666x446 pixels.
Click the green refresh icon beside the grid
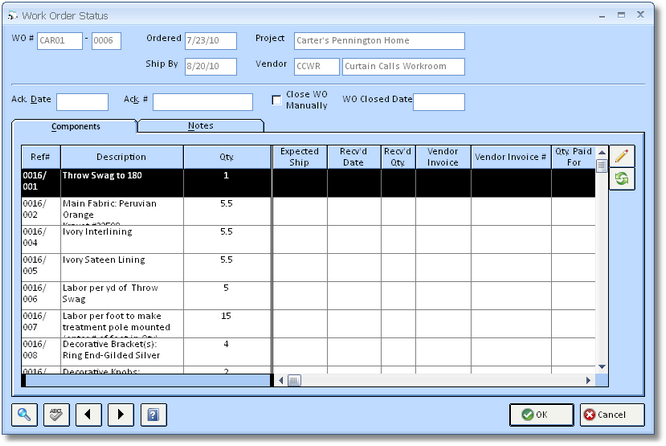(x=622, y=178)
